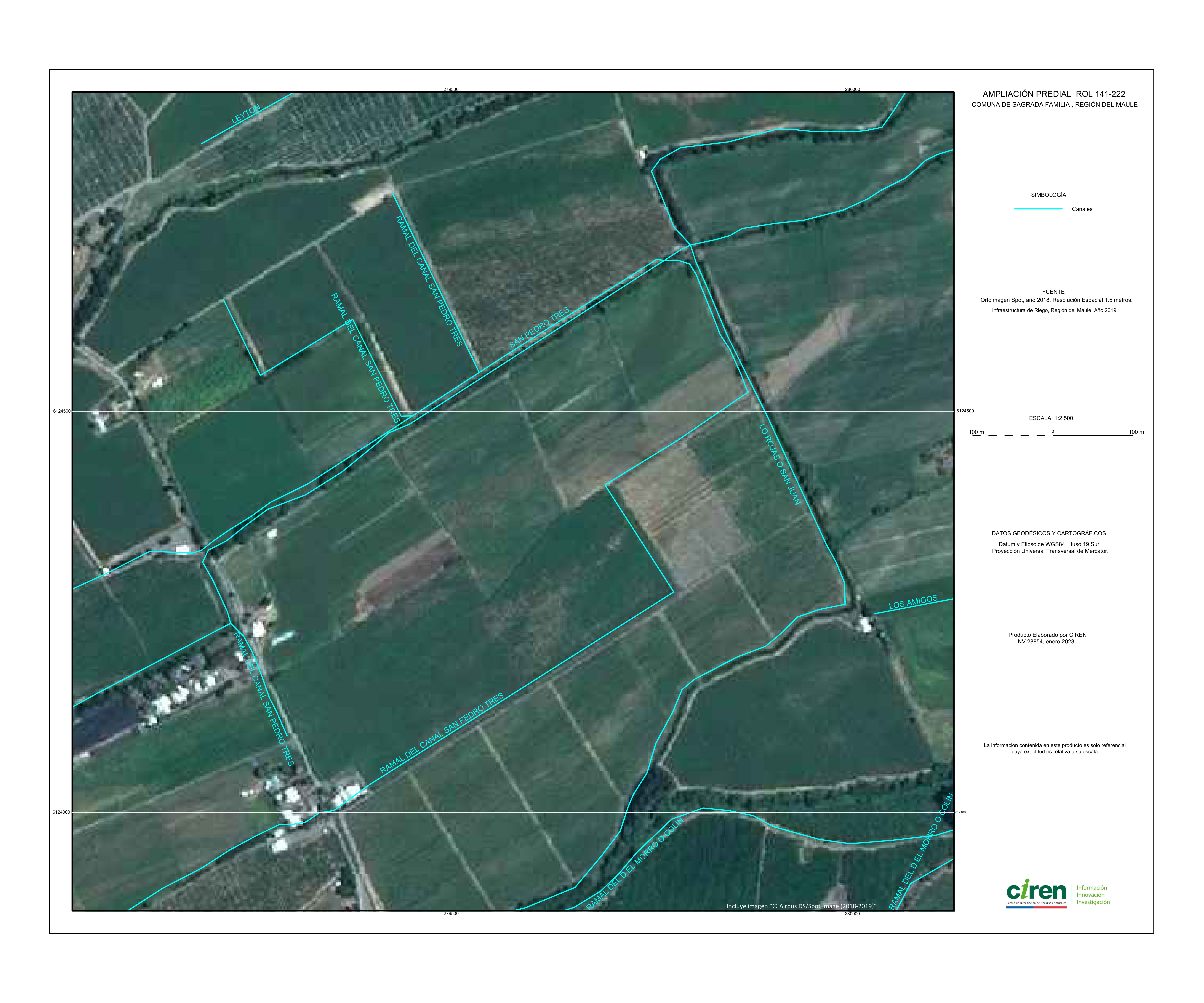This screenshot has width=1204, height=1003.
Task: Click the "FUENTE" heading
Action: tap(1053, 292)
